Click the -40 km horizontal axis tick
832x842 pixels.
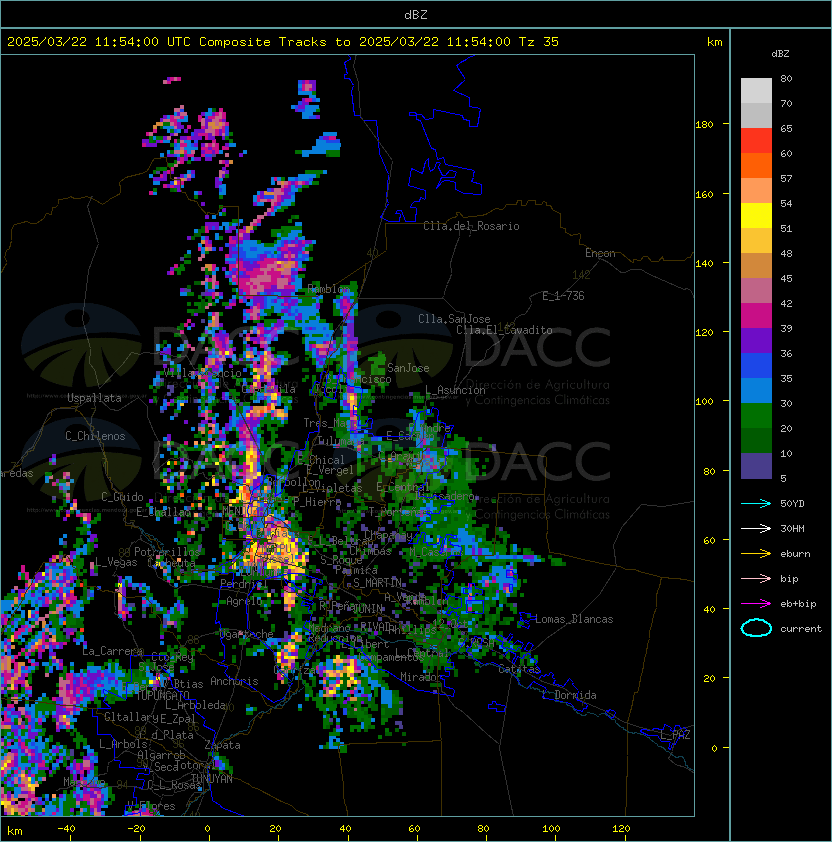[66, 829]
